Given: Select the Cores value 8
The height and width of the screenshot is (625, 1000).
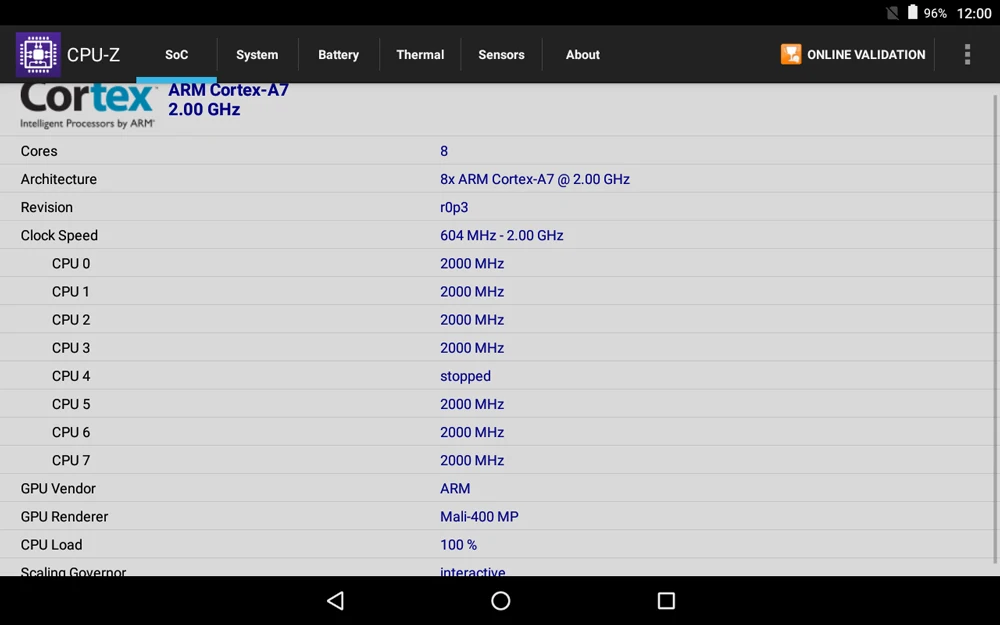Looking at the screenshot, I should click(444, 151).
